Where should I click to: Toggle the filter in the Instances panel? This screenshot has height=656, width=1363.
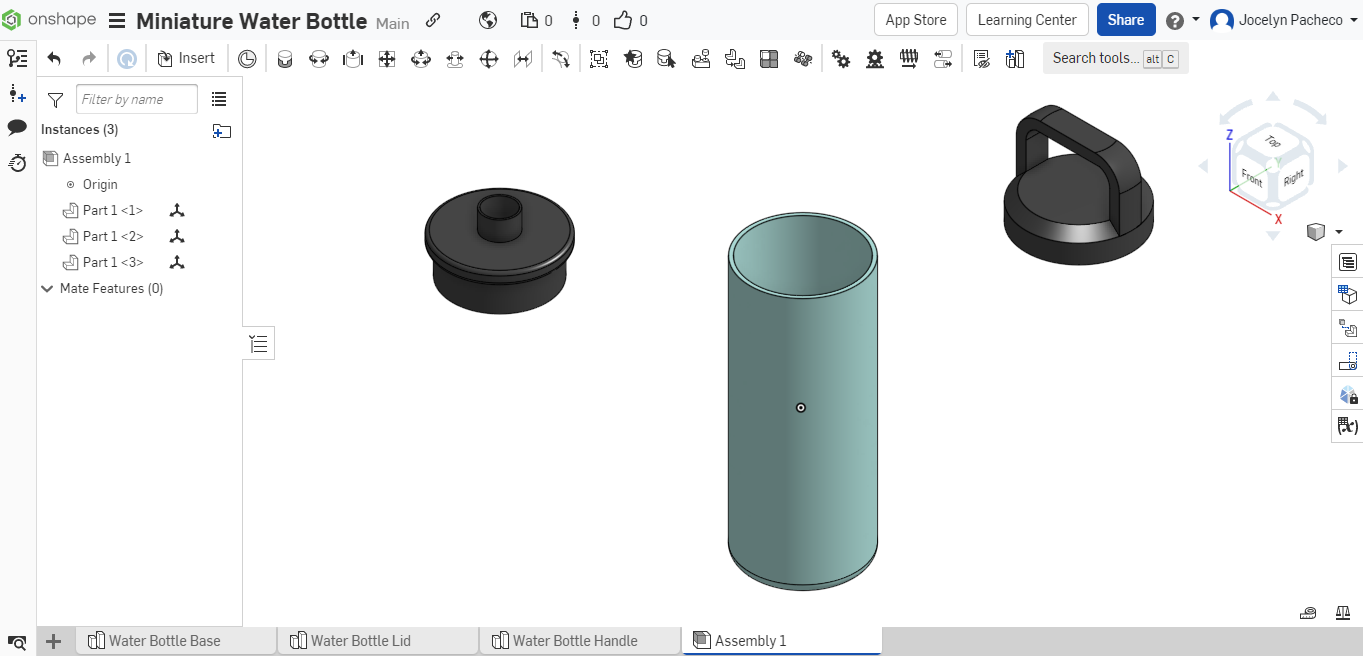(55, 99)
